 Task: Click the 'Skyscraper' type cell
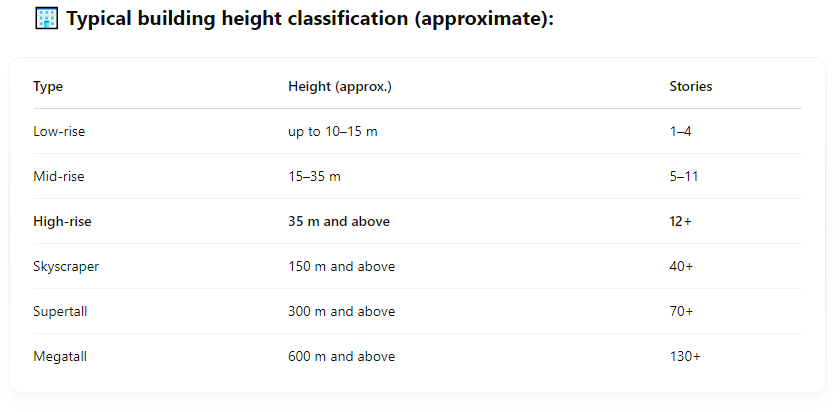pos(66,266)
